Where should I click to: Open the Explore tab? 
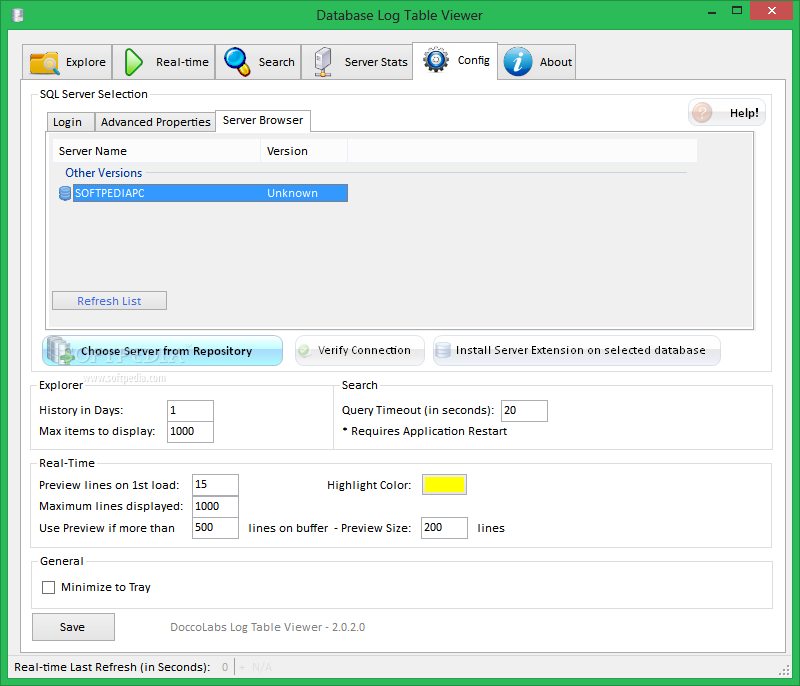[x=67, y=62]
